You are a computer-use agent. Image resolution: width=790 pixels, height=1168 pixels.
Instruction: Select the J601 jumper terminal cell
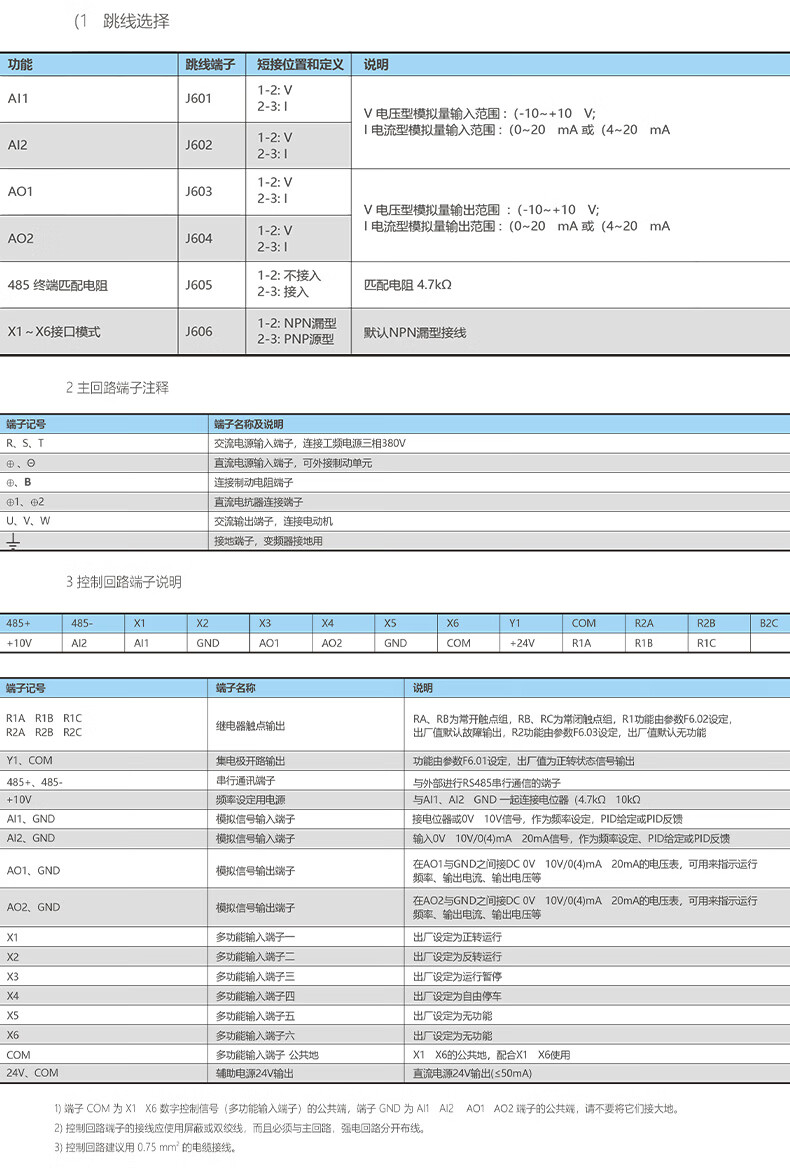[x=199, y=99]
